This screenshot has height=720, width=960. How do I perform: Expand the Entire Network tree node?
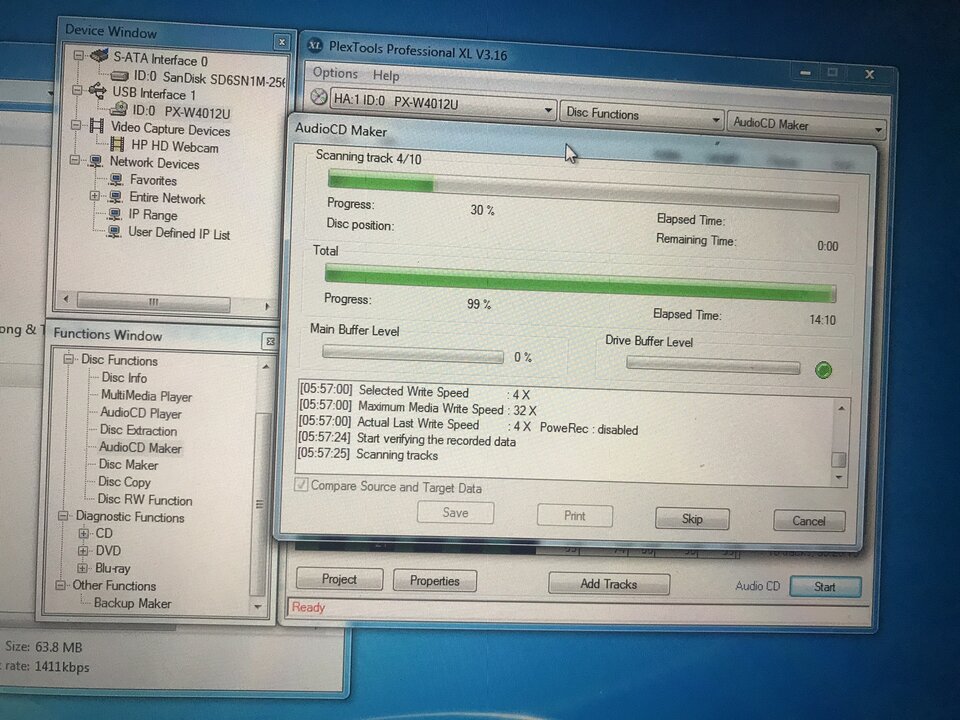(x=94, y=196)
